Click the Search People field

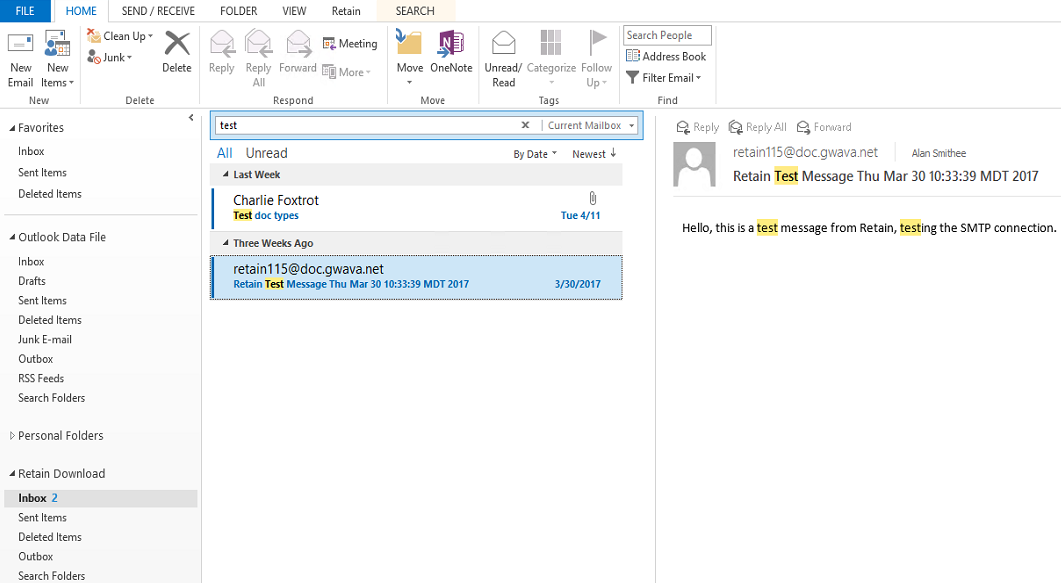point(667,35)
